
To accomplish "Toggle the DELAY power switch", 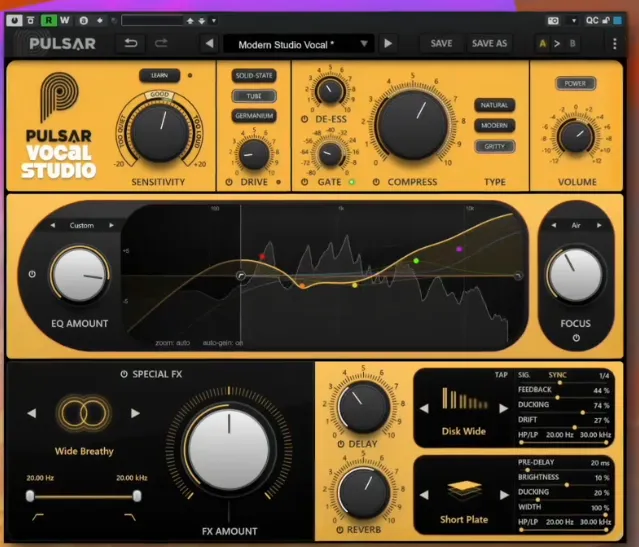I will pyautogui.click(x=341, y=444).
